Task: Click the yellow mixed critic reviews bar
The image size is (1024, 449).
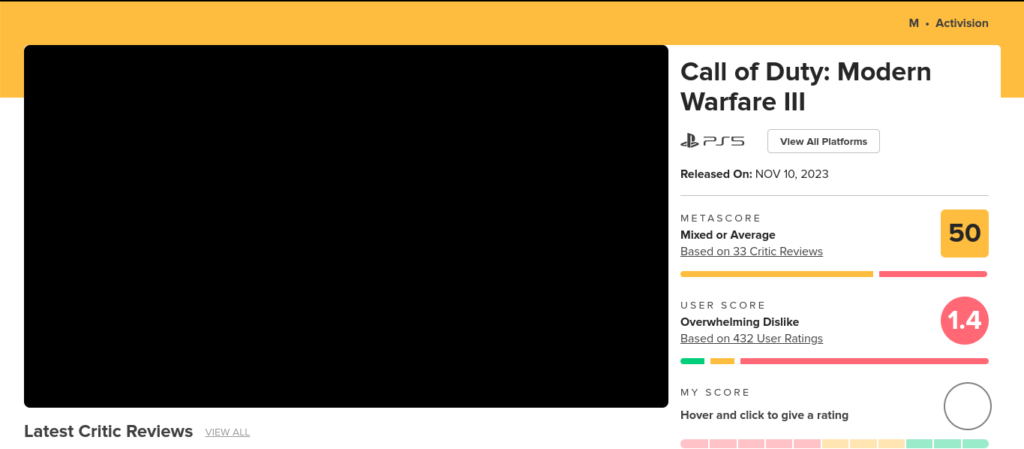Action: tap(776, 274)
